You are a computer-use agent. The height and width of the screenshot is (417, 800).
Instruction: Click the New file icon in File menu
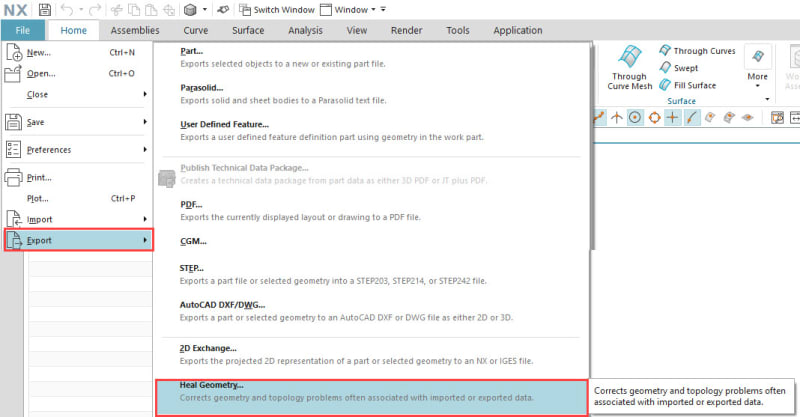pos(13,52)
